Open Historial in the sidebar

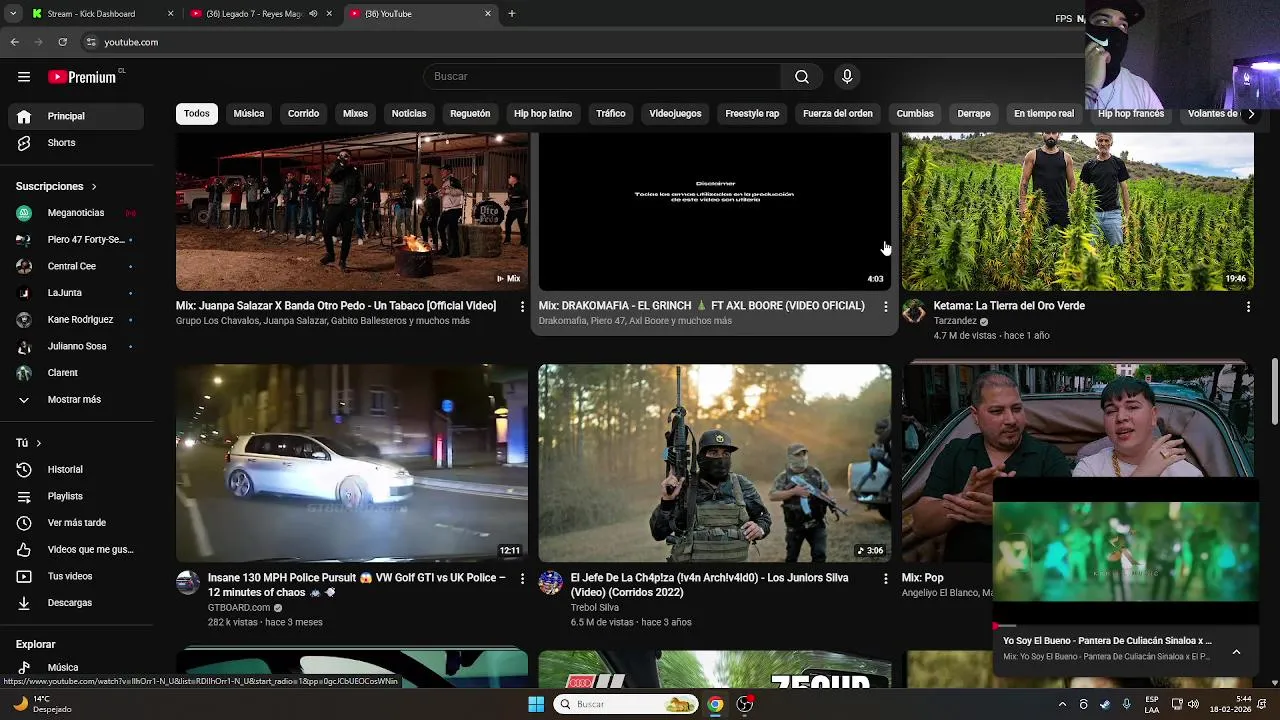[x=76, y=470]
